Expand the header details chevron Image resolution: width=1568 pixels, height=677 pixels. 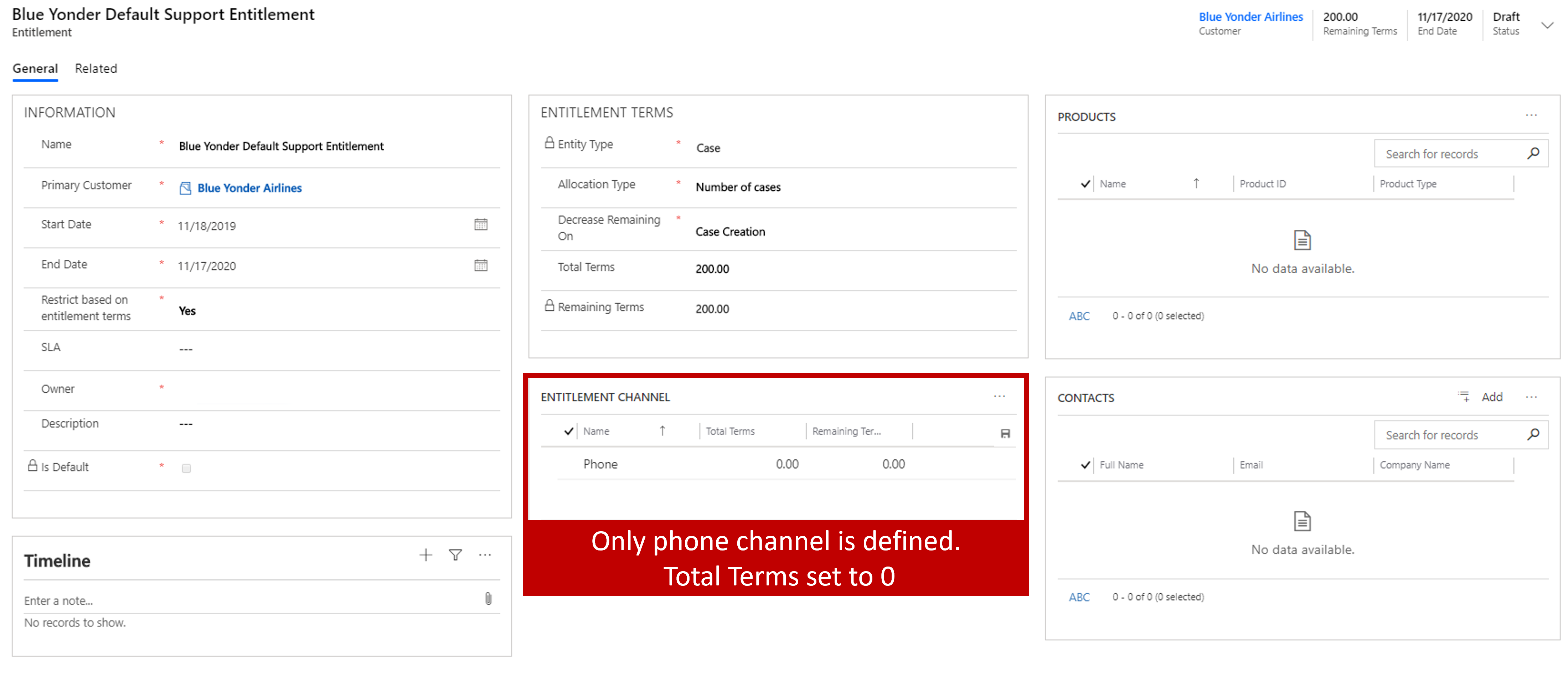point(1547,25)
